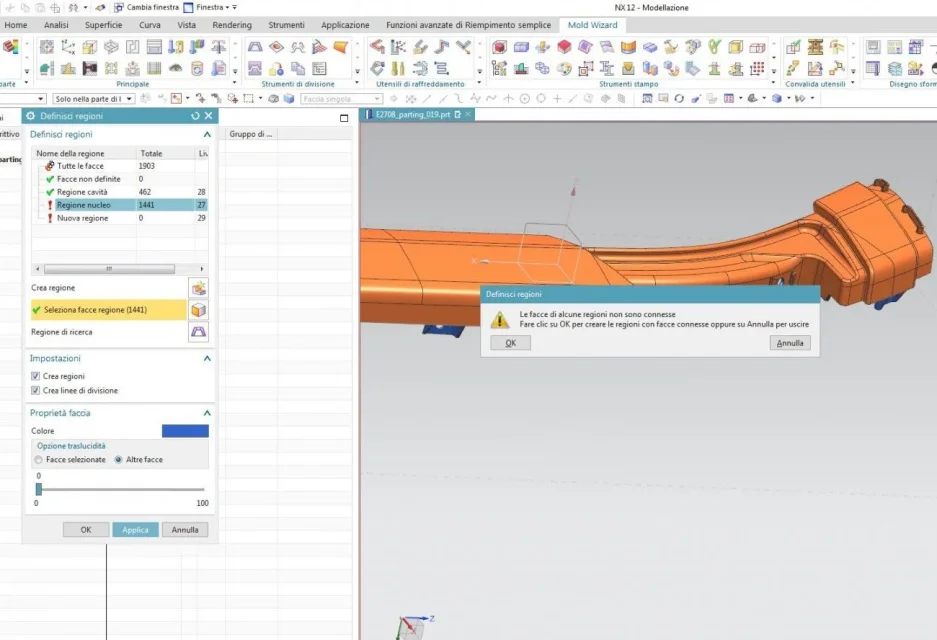Click the red dots grid icon in Strumenti stampo
The image size is (937, 640).
click(757, 68)
